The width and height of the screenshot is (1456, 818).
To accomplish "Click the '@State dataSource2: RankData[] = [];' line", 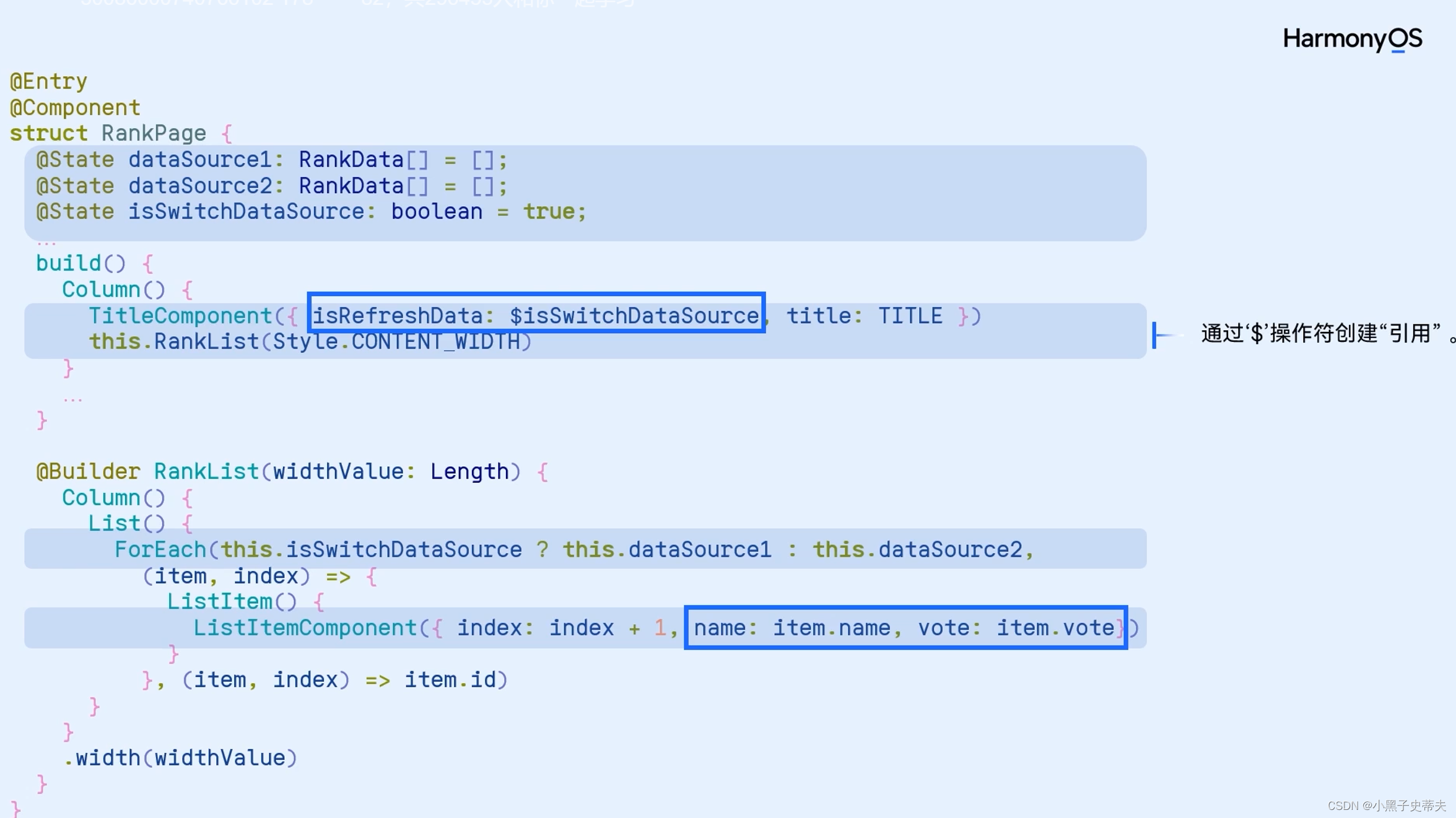I will tap(272, 186).
